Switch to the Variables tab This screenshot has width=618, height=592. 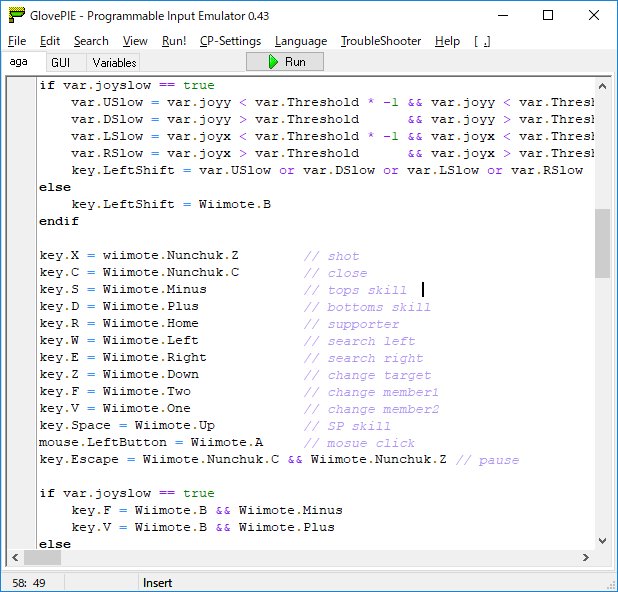click(x=114, y=63)
